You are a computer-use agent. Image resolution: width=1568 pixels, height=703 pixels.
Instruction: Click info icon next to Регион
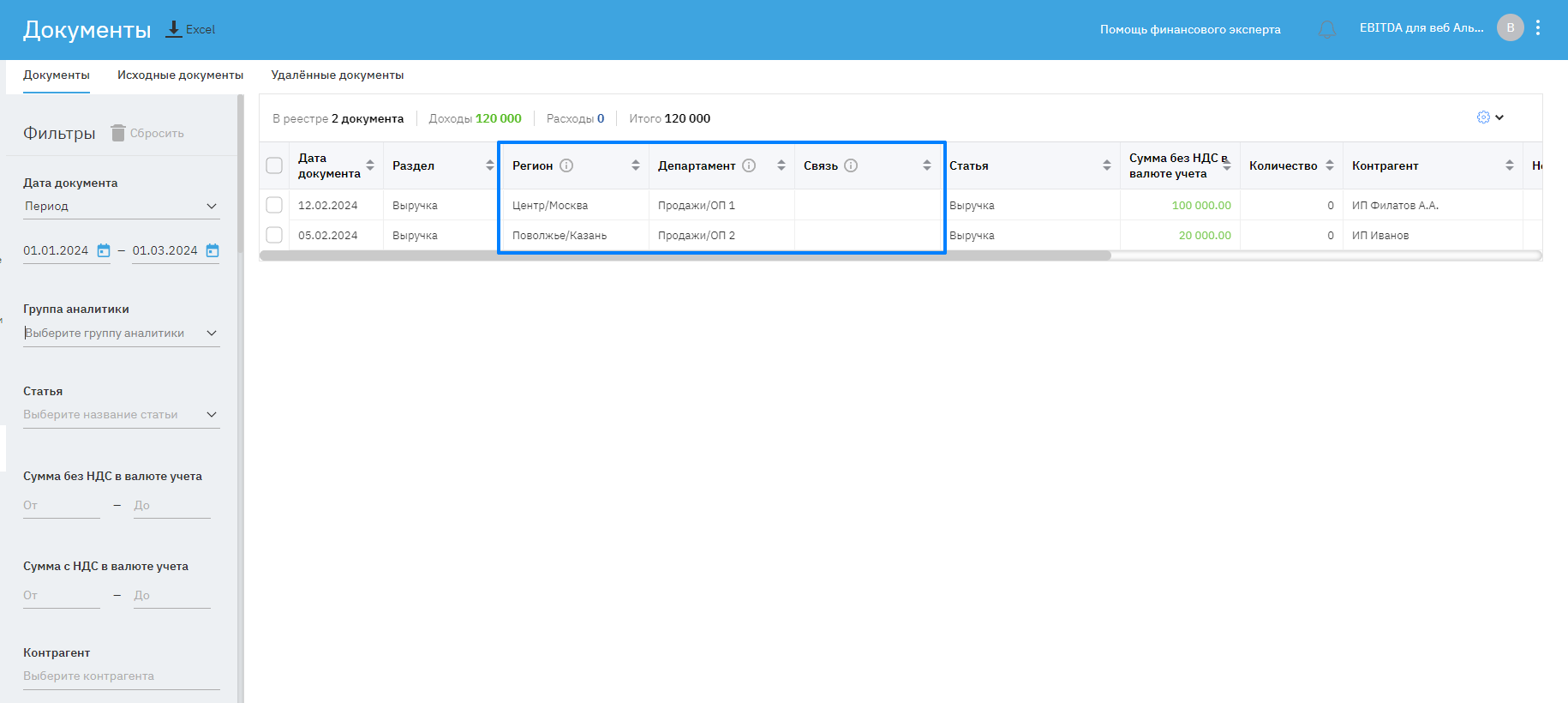pos(566,165)
